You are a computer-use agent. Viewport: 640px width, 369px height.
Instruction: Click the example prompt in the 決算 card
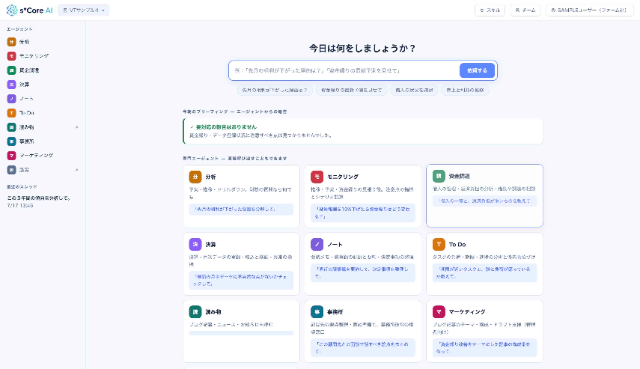coord(241,280)
